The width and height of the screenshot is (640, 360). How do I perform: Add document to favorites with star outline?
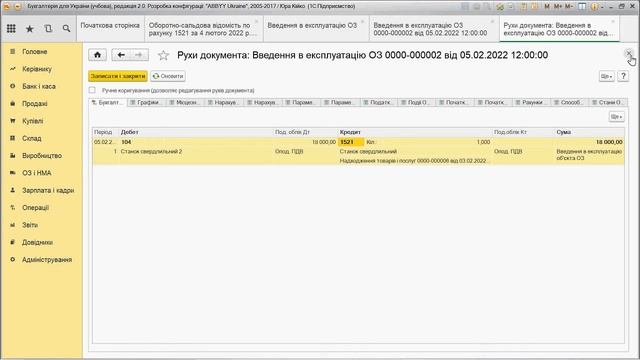click(x=163, y=55)
